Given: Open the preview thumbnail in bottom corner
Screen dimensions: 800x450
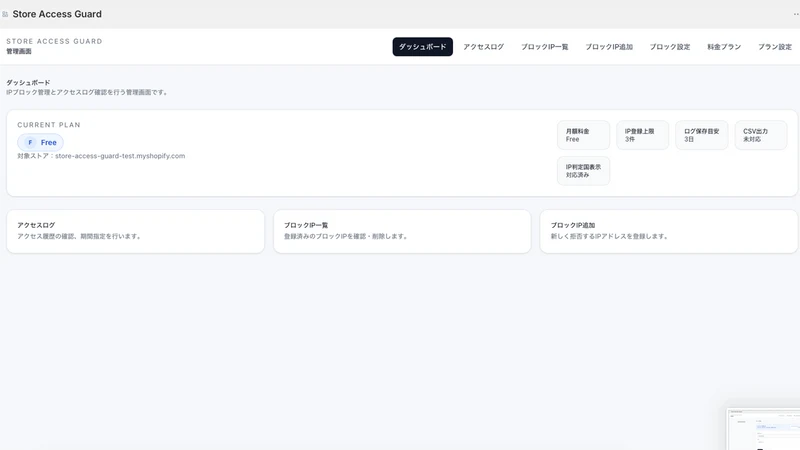Looking at the screenshot, I should tap(763, 429).
